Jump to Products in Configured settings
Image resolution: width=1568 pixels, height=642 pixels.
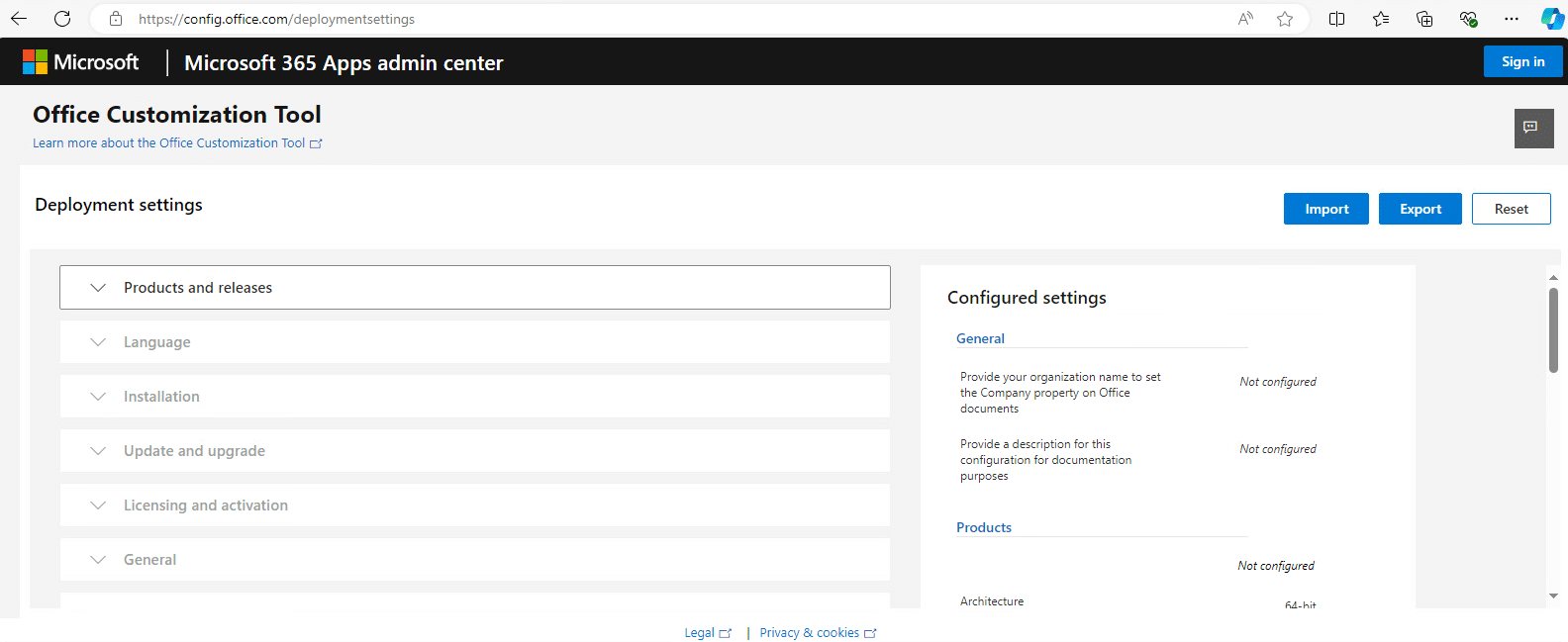[984, 527]
